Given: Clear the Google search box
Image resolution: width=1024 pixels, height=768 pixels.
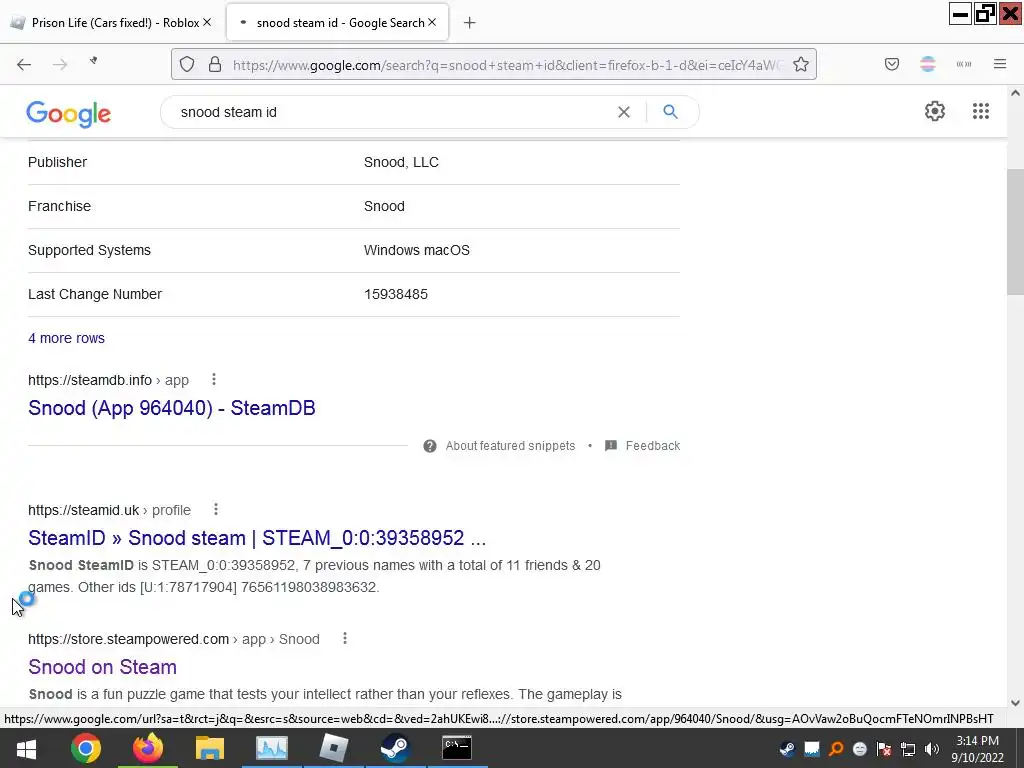Looking at the screenshot, I should pos(624,112).
